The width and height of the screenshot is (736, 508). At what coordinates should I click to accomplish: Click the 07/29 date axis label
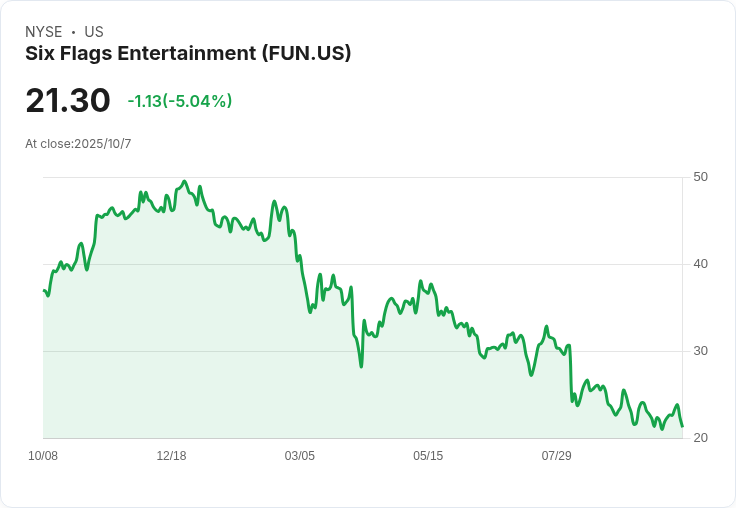point(557,456)
